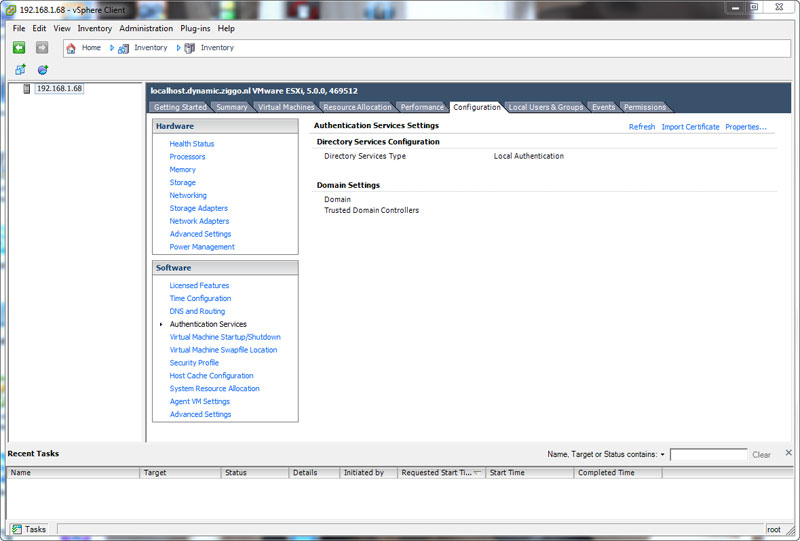Image resolution: width=800 pixels, height=541 pixels.
Task: Open Storage Adapters under Hardware
Action: click(198, 208)
